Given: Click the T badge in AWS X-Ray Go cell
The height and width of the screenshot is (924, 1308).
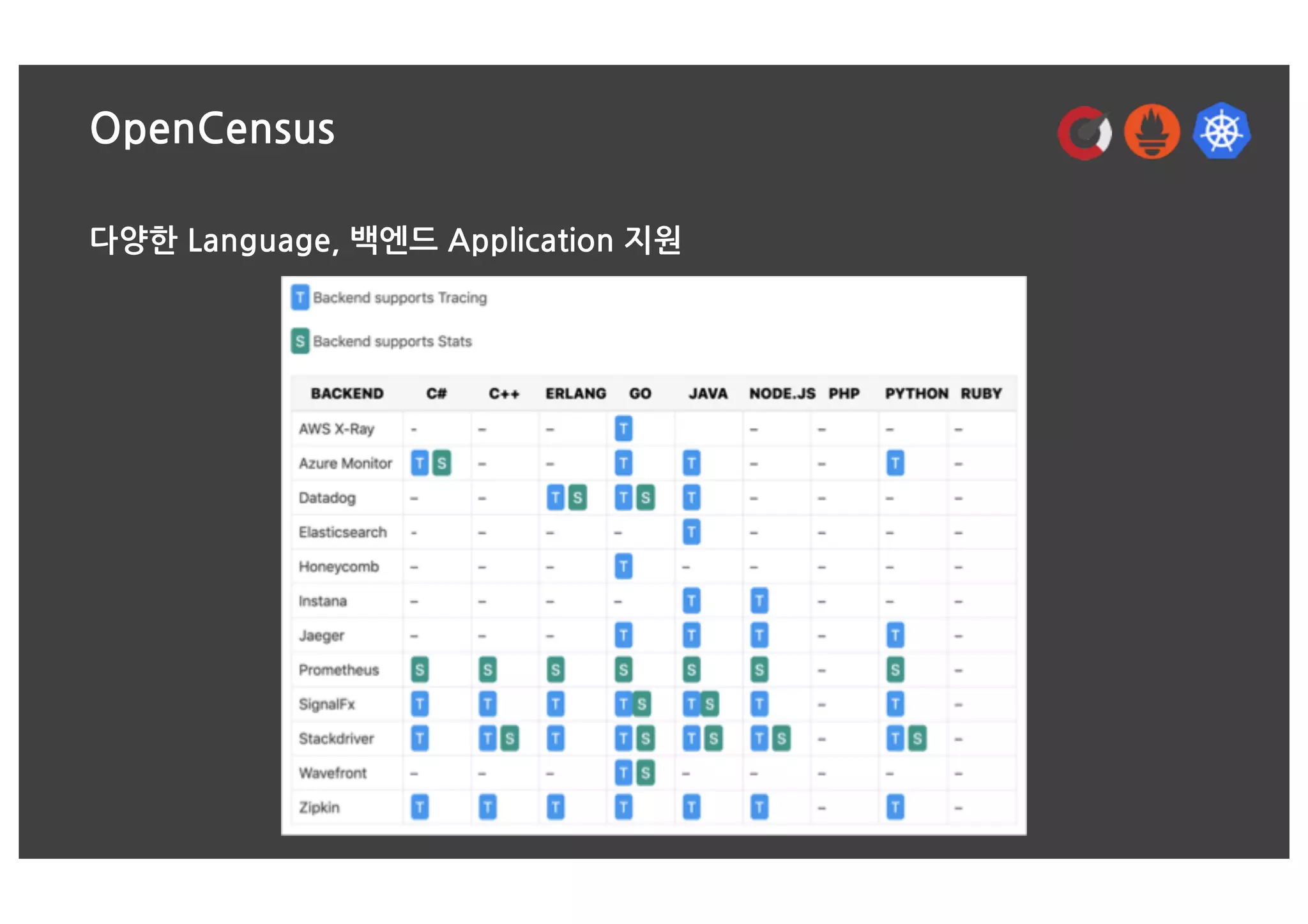Looking at the screenshot, I should click(623, 428).
